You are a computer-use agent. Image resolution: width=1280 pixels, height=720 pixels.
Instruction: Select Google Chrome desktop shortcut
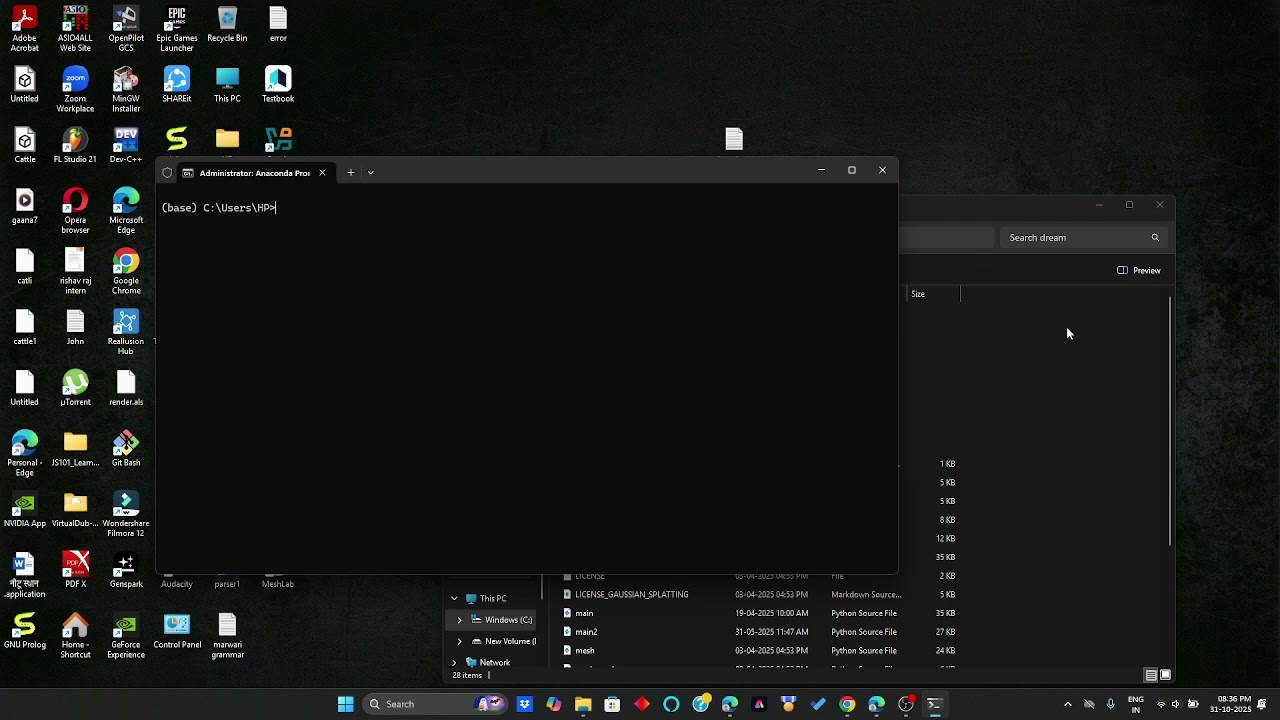tap(126, 272)
